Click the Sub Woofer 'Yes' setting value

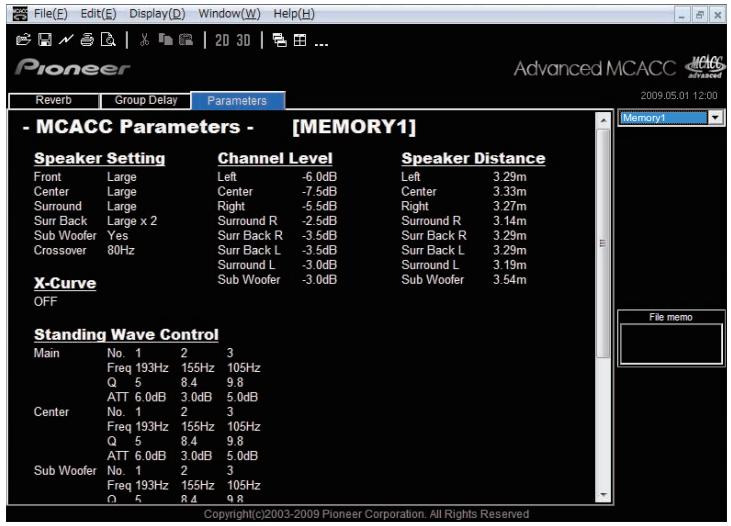tap(117, 235)
